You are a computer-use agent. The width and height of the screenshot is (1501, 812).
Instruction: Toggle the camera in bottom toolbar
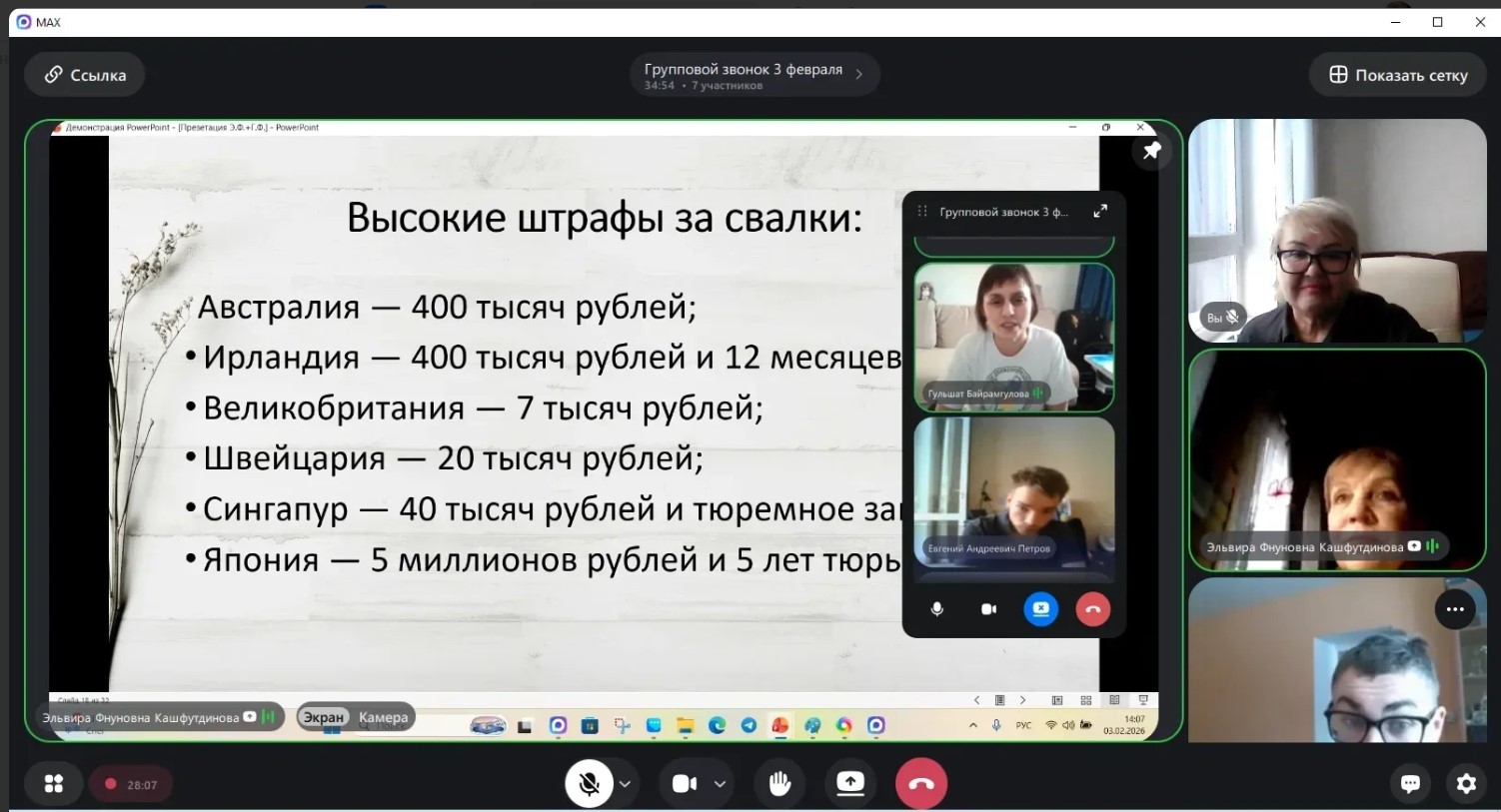click(685, 784)
